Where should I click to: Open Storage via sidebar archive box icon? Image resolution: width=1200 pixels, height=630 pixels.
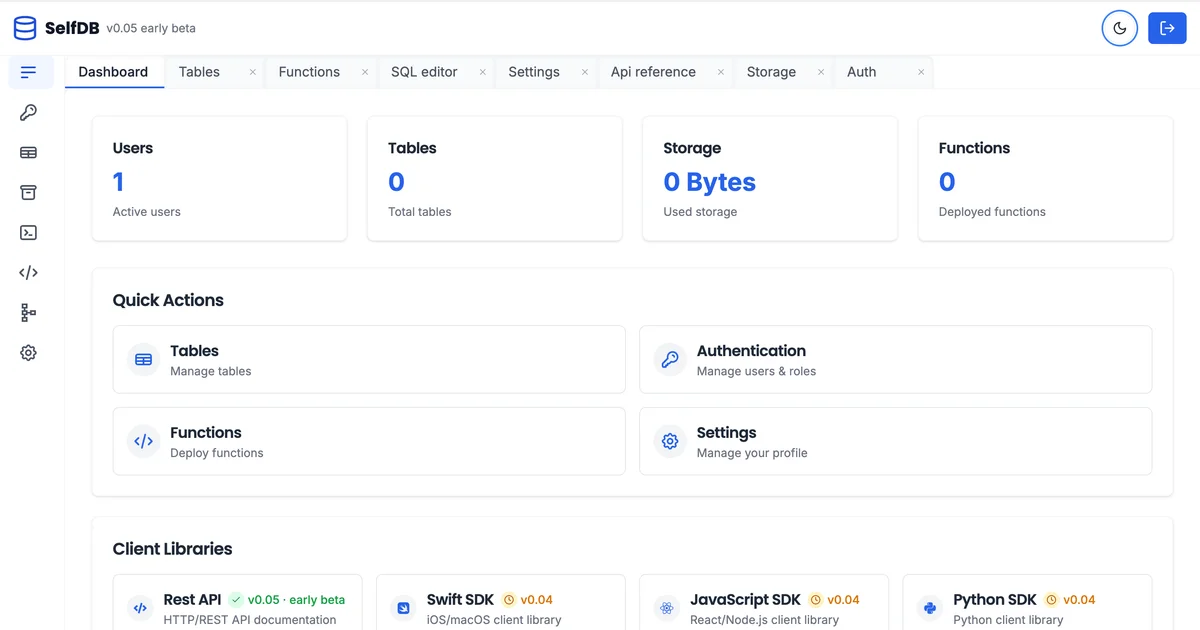point(28,192)
